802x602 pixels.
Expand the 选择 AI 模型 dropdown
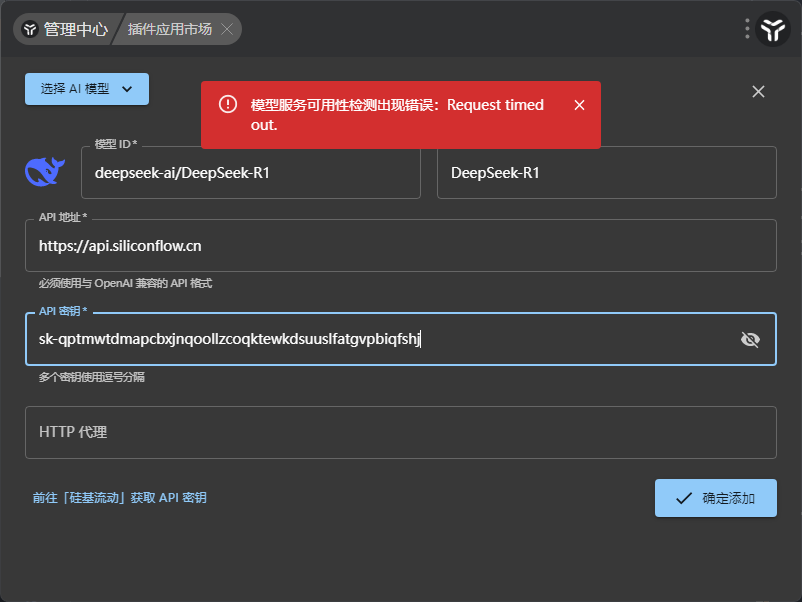pyautogui.click(x=87, y=89)
